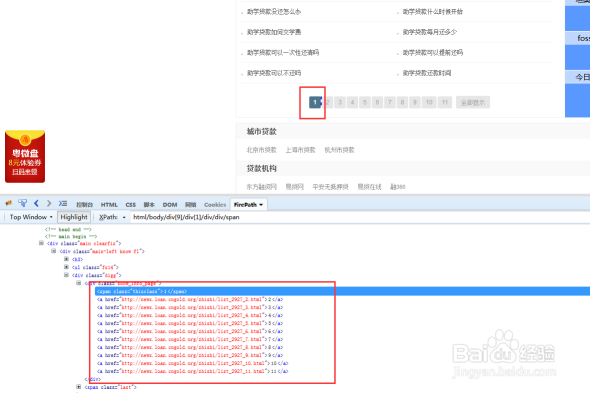Open the 东方融资网 link
This screenshot has height=393, width=590.
coord(262,187)
